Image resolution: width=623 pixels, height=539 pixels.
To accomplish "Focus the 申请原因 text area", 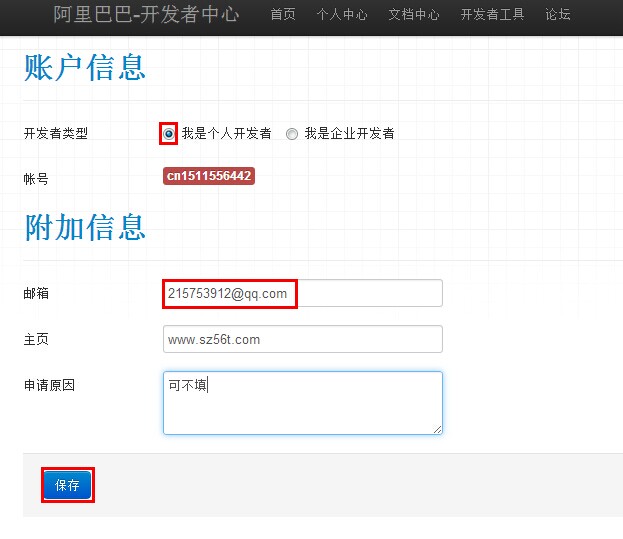I will 302,403.
